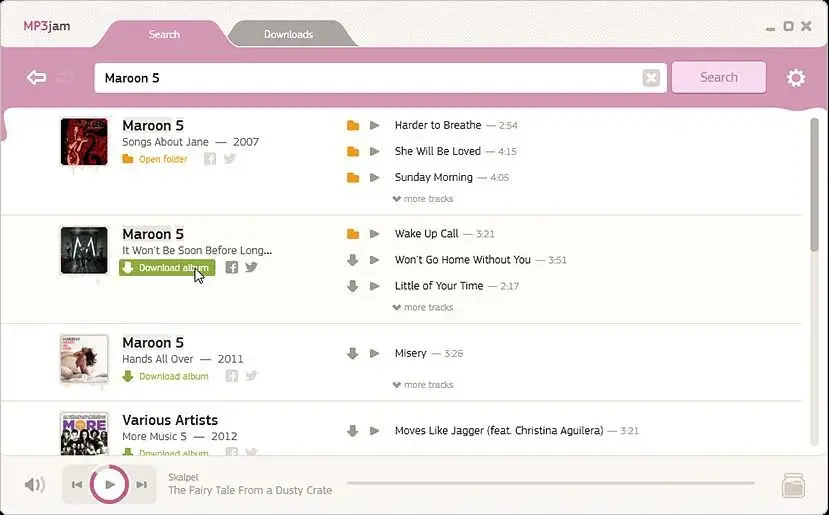Click the pink Search button
This screenshot has height=515, width=829.
tap(719, 77)
